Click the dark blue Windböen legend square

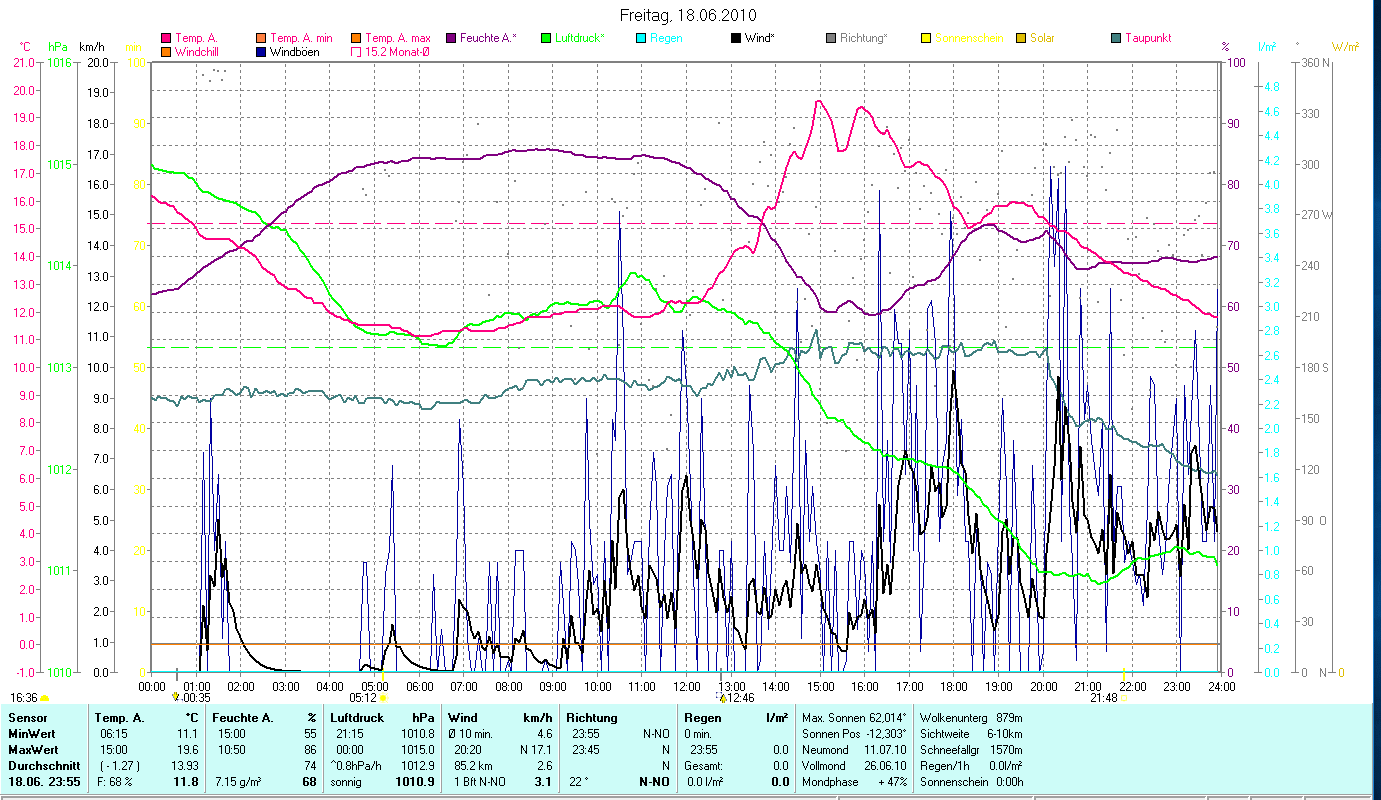pyautogui.click(x=262, y=51)
